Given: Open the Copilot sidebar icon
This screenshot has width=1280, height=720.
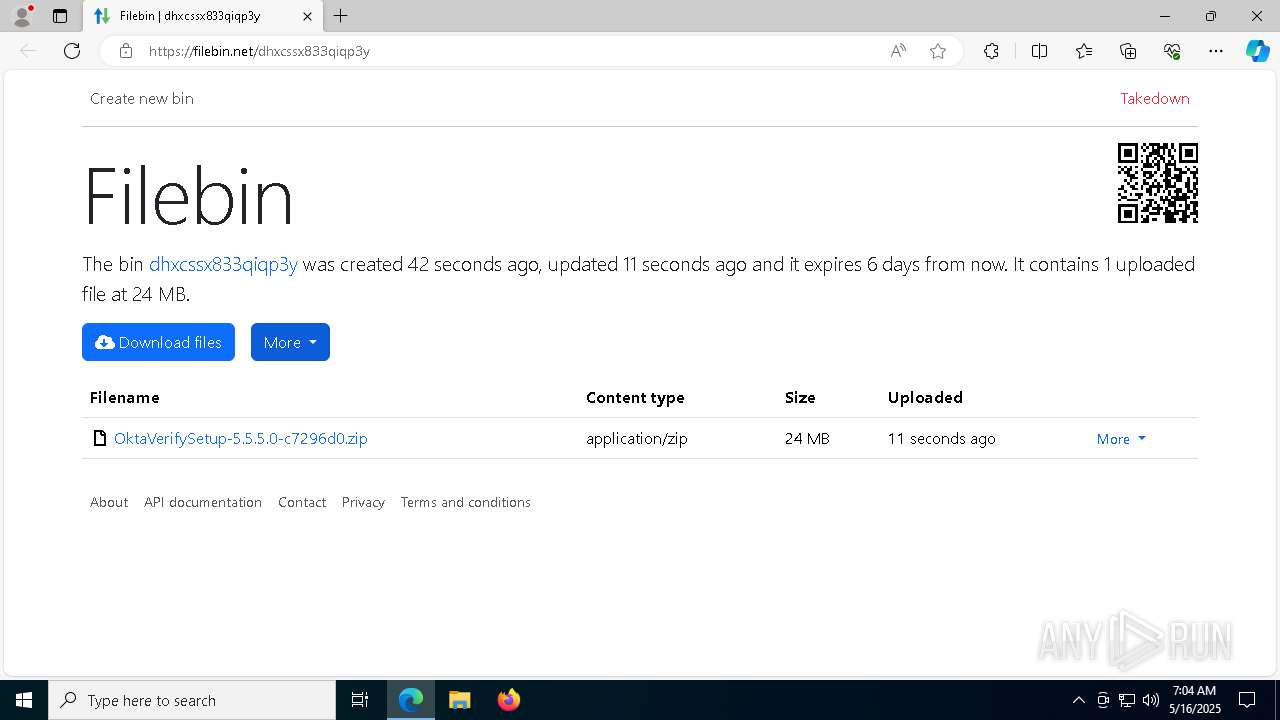Looking at the screenshot, I should click(1257, 51).
